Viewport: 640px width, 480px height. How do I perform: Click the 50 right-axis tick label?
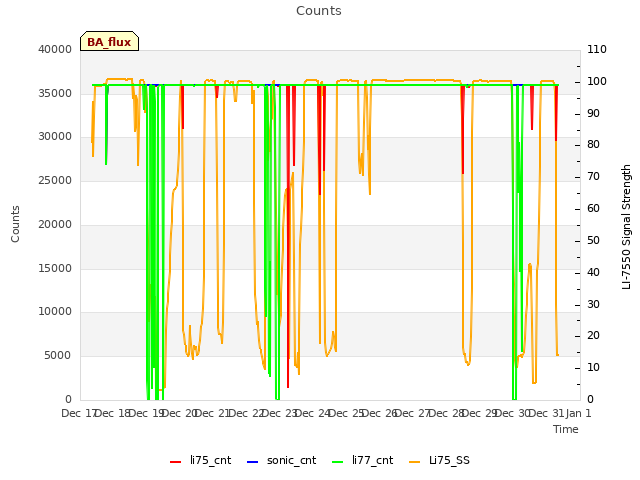(593, 240)
